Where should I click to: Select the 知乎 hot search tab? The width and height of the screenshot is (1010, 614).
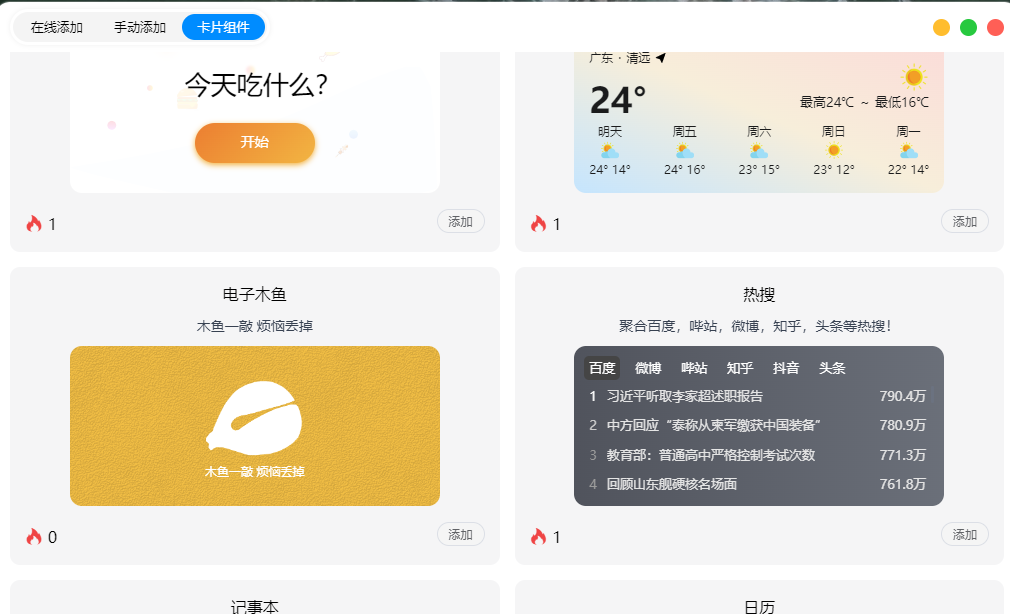(x=739, y=368)
